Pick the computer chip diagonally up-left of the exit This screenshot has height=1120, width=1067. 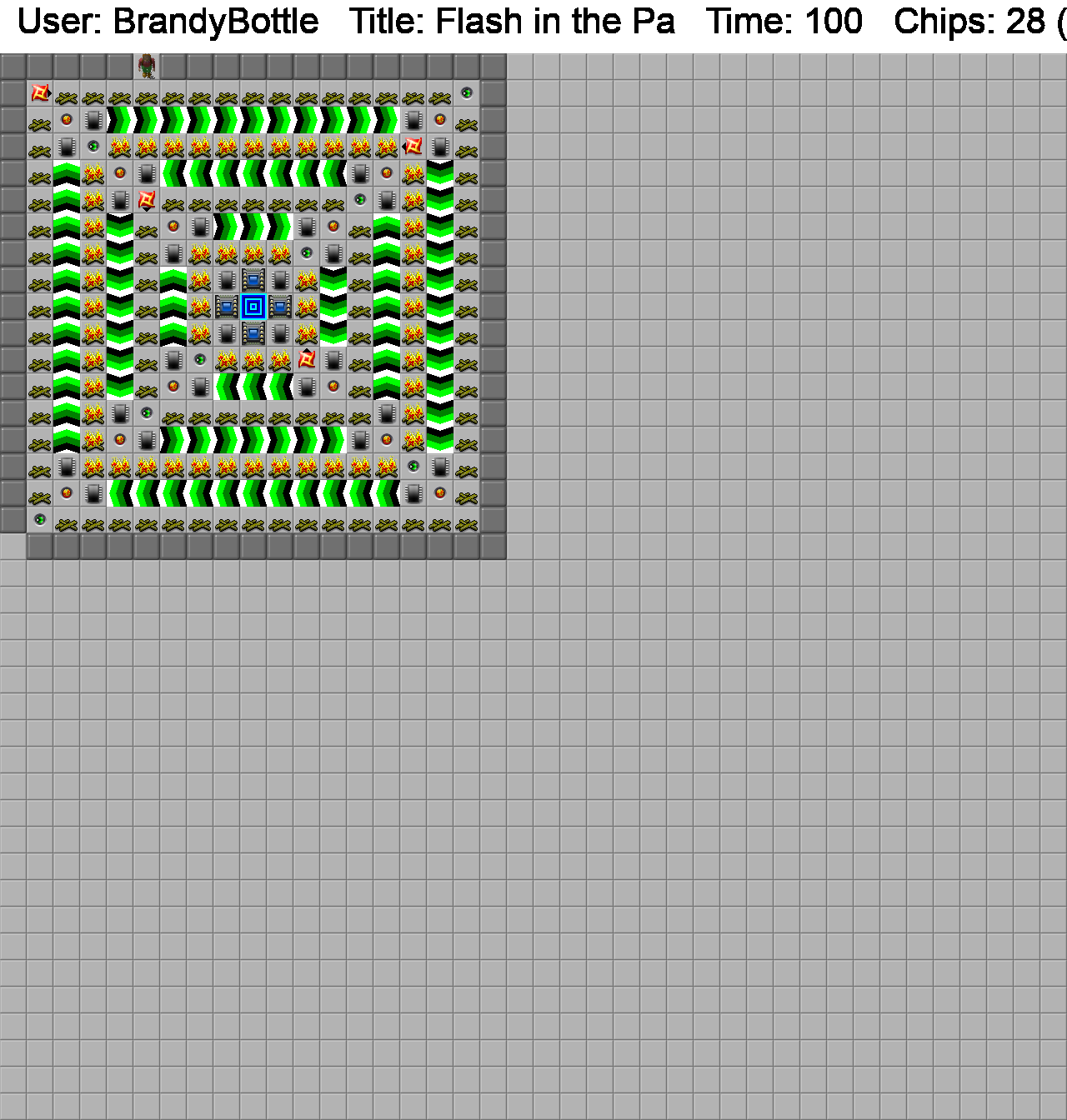pyautogui.click(x=227, y=280)
